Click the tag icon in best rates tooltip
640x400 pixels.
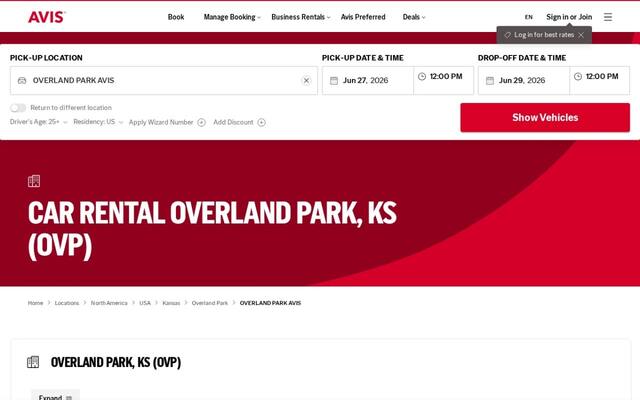(x=507, y=35)
